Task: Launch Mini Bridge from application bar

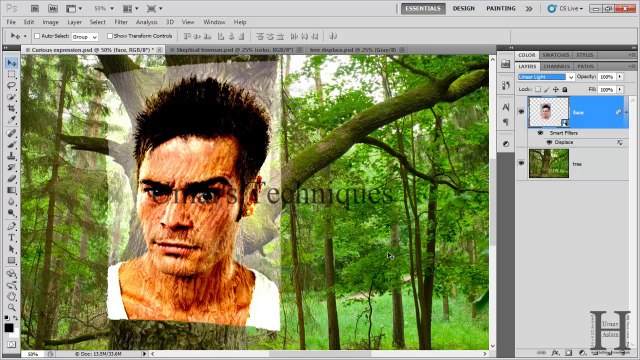Action: click(53, 9)
